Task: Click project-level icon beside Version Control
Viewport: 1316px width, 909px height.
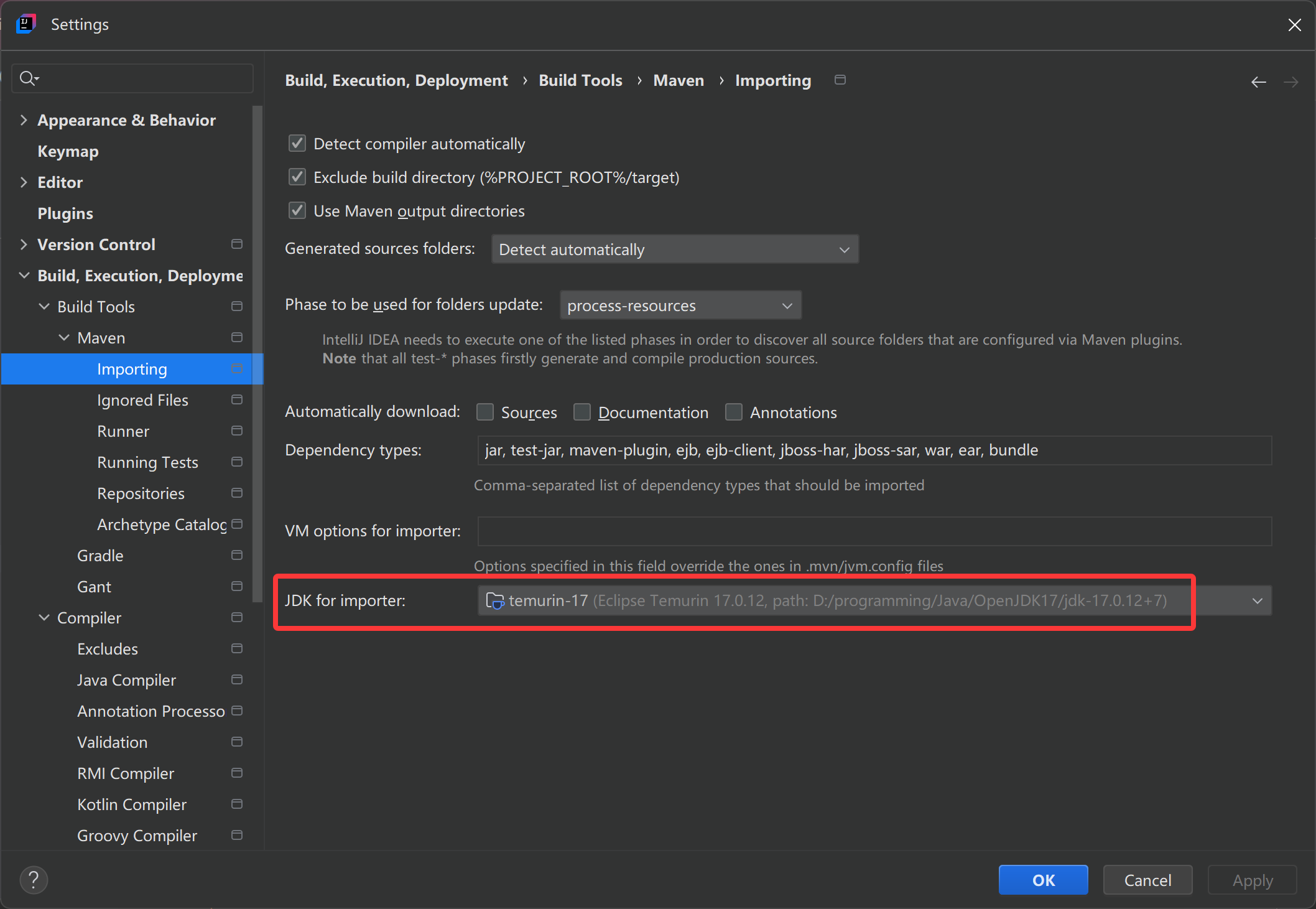Action: [x=237, y=244]
